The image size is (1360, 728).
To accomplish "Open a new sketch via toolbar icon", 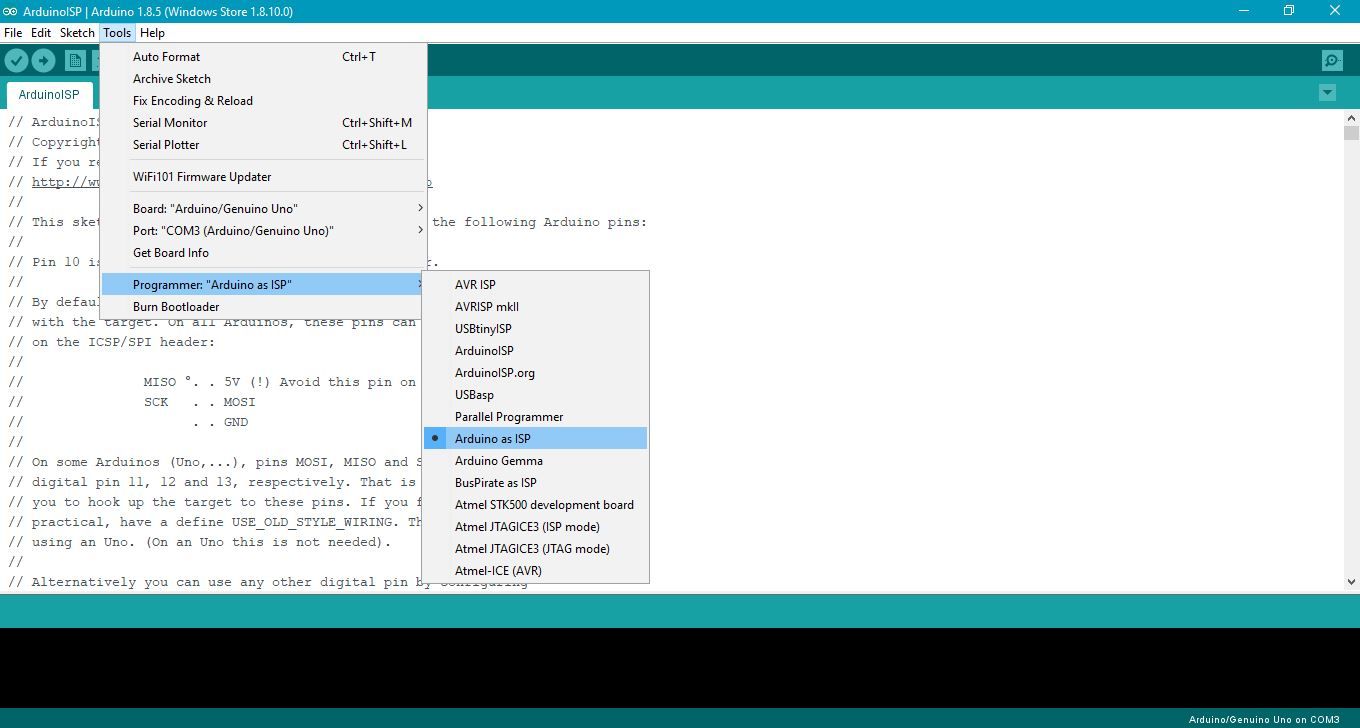I will [75, 60].
